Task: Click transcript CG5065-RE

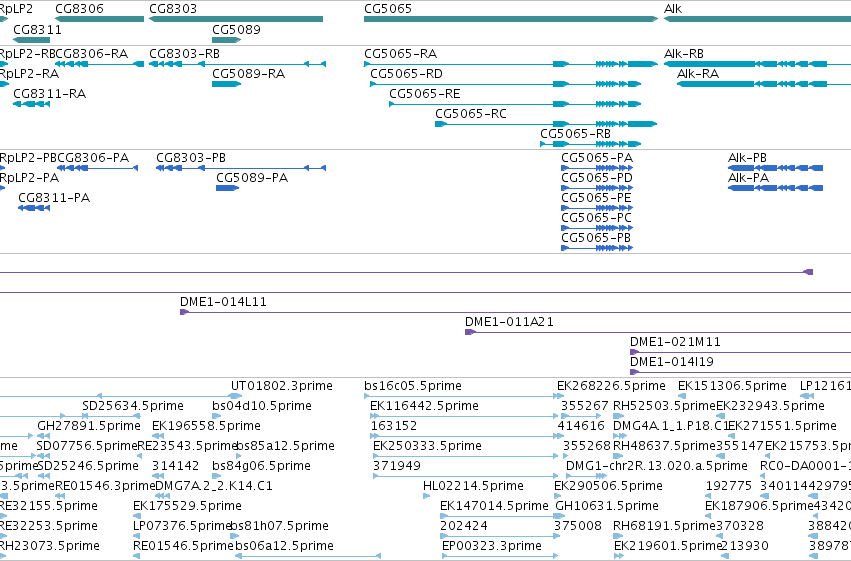Action: pos(515,104)
